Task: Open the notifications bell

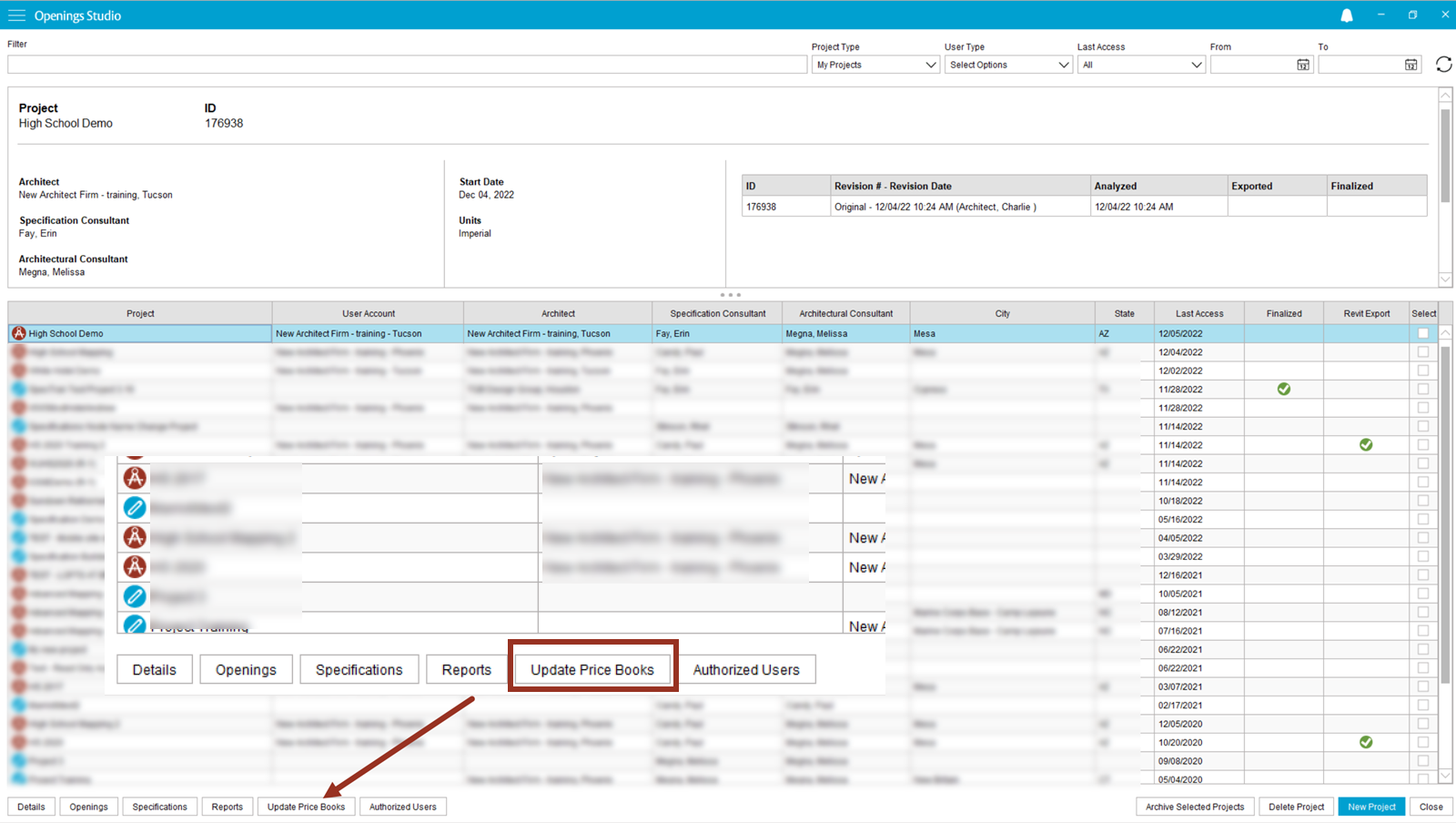Action: (1347, 15)
